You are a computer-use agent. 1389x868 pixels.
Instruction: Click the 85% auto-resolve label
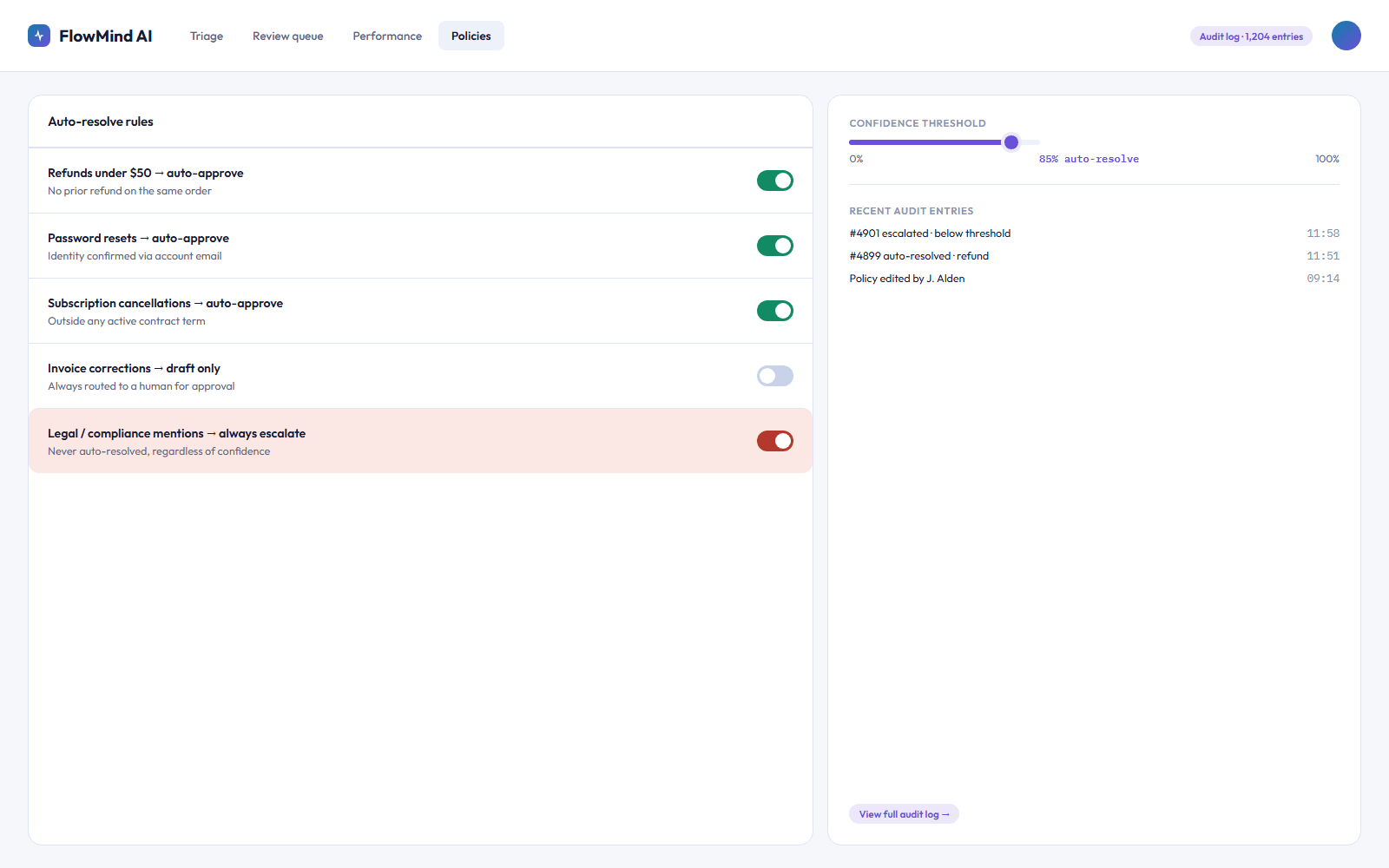point(1089,159)
